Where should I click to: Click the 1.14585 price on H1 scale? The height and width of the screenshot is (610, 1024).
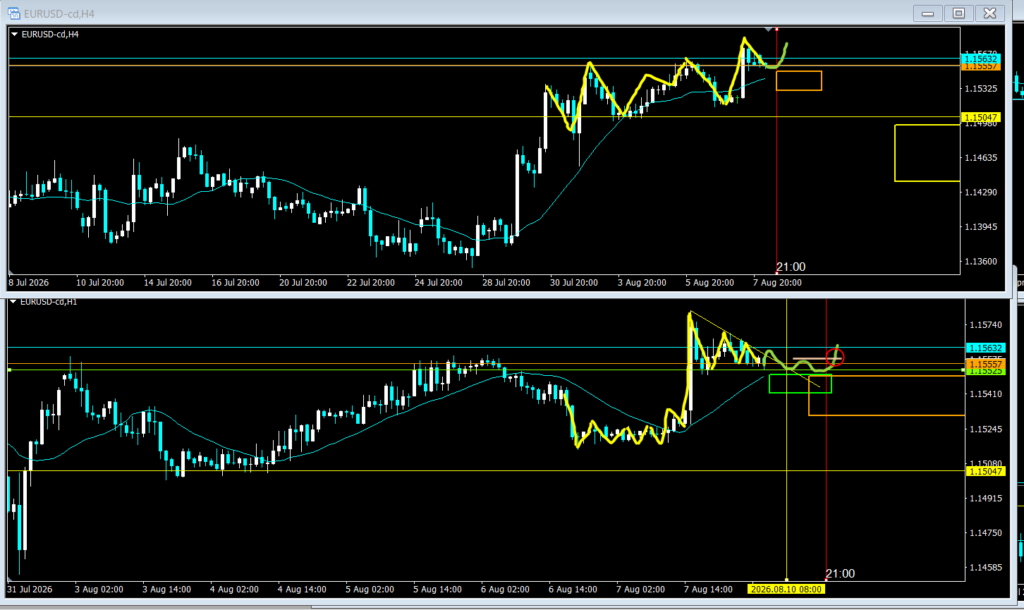[x=985, y=568]
